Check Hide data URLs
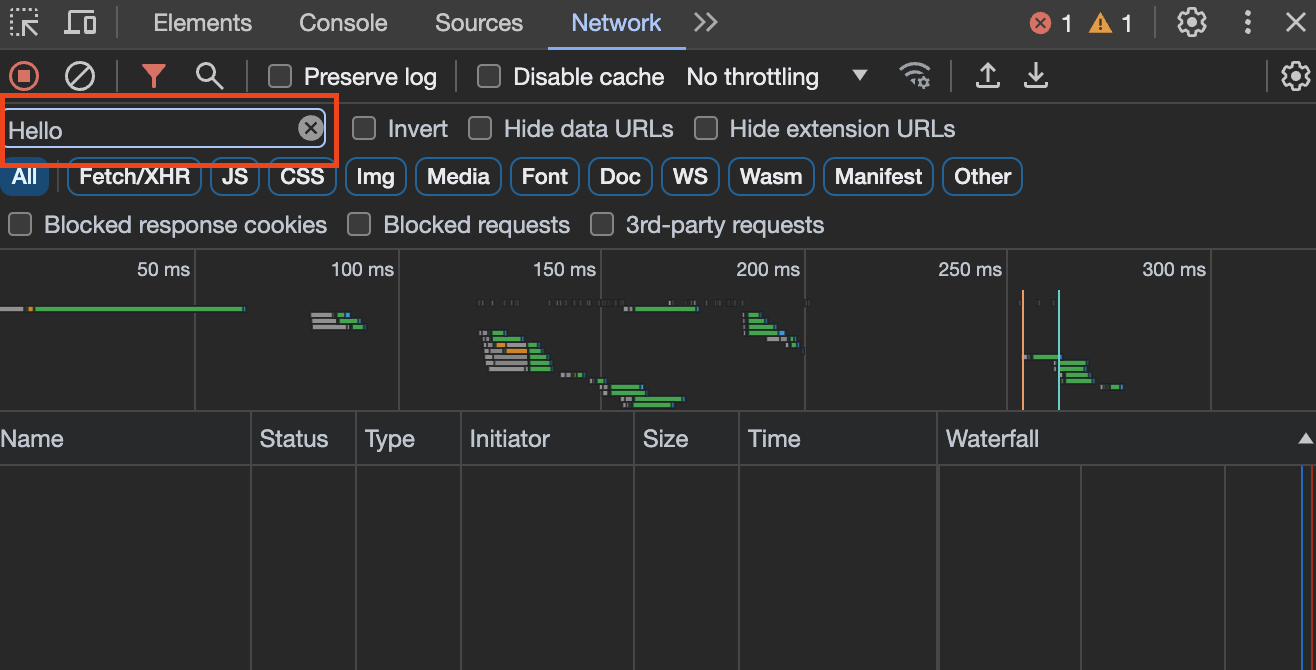This screenshot has height=670, width=1316. (480, 128)
